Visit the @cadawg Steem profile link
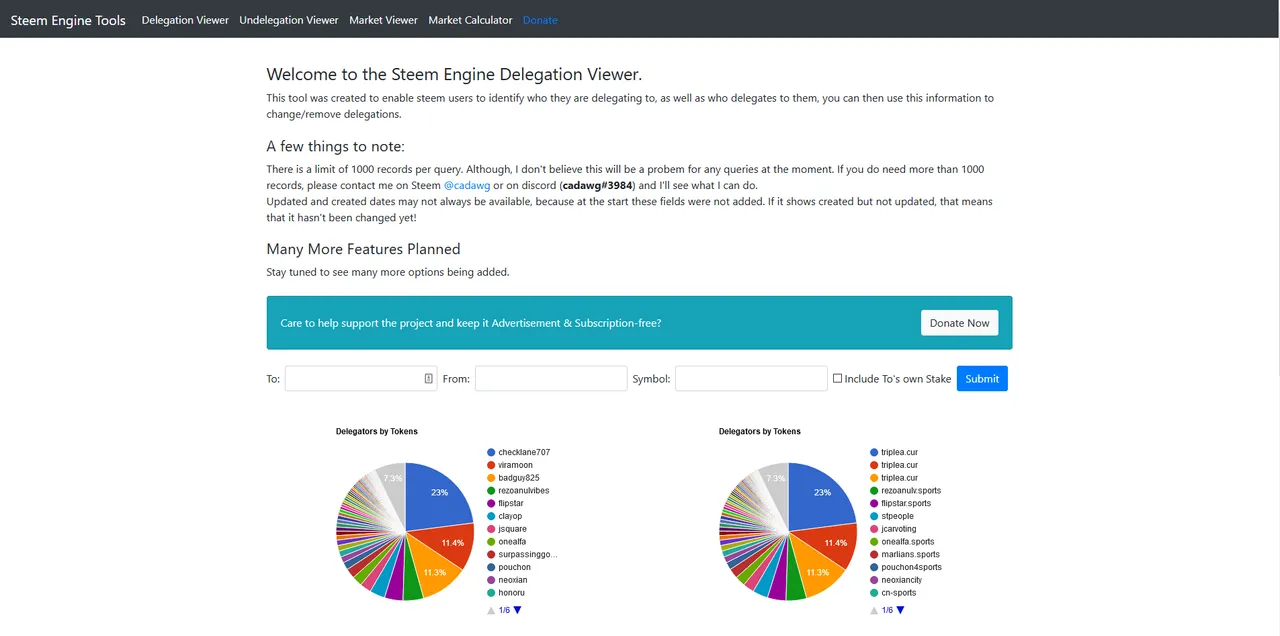 point(466,185)
